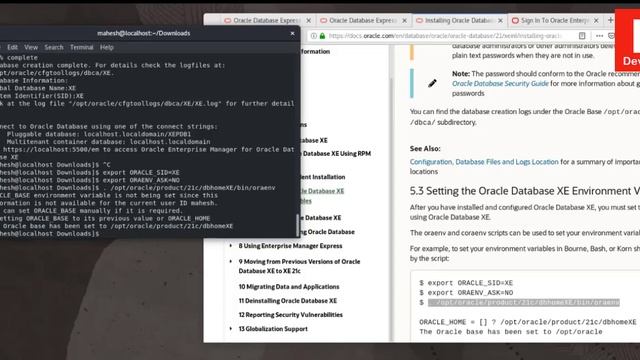Open 11 Deinstalling Oracle Database XE chapter
This screenshot has height=360, width=640.
click(x=288, y=301)
